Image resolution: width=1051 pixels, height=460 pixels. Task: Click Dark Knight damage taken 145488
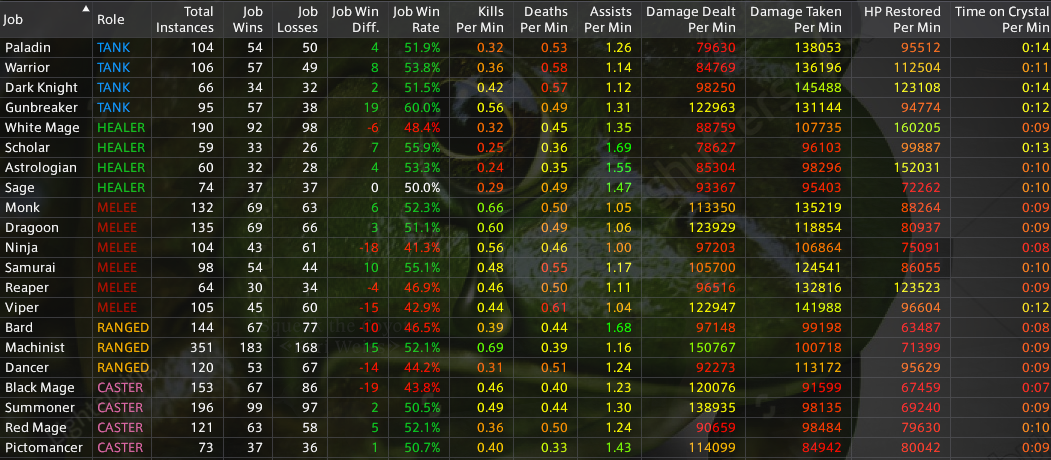817,88
